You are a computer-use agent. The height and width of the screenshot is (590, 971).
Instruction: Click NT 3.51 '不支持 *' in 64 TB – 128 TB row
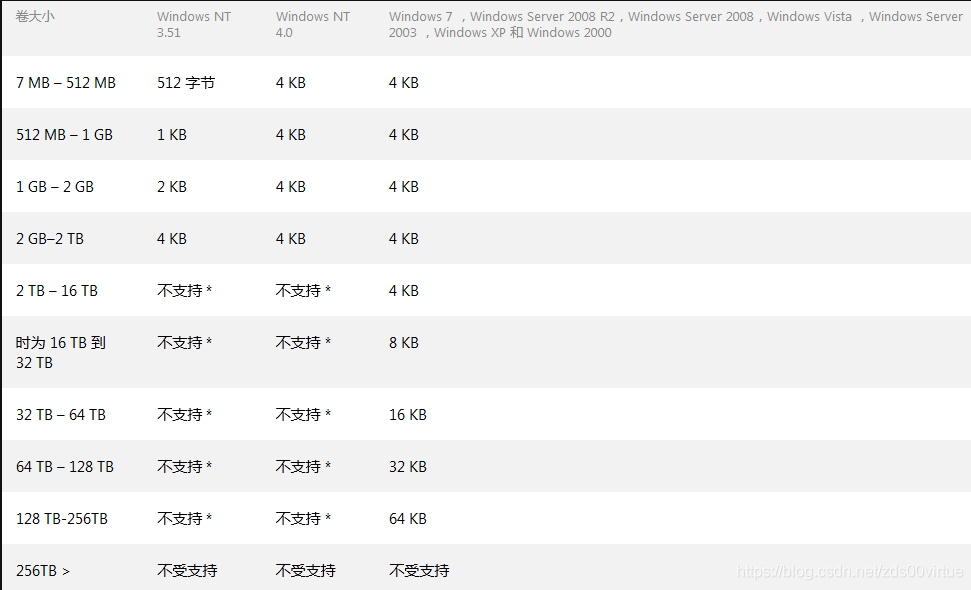pyautogui.click(x=185, y=466)
